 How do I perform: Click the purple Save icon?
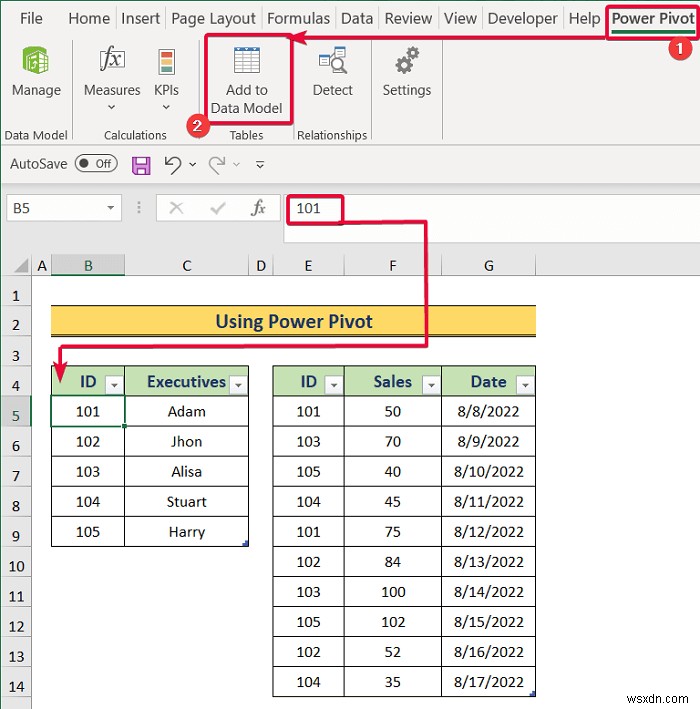tap(141, 165)
